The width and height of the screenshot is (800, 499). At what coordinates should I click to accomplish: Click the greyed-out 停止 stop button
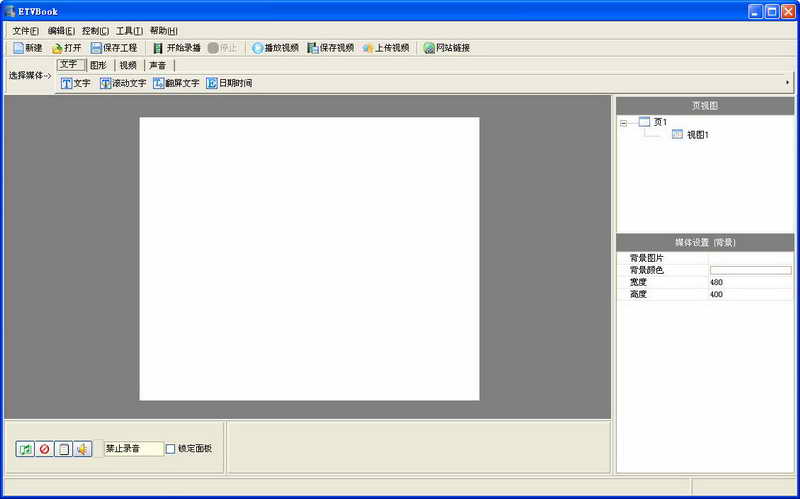tap(222, 48)
